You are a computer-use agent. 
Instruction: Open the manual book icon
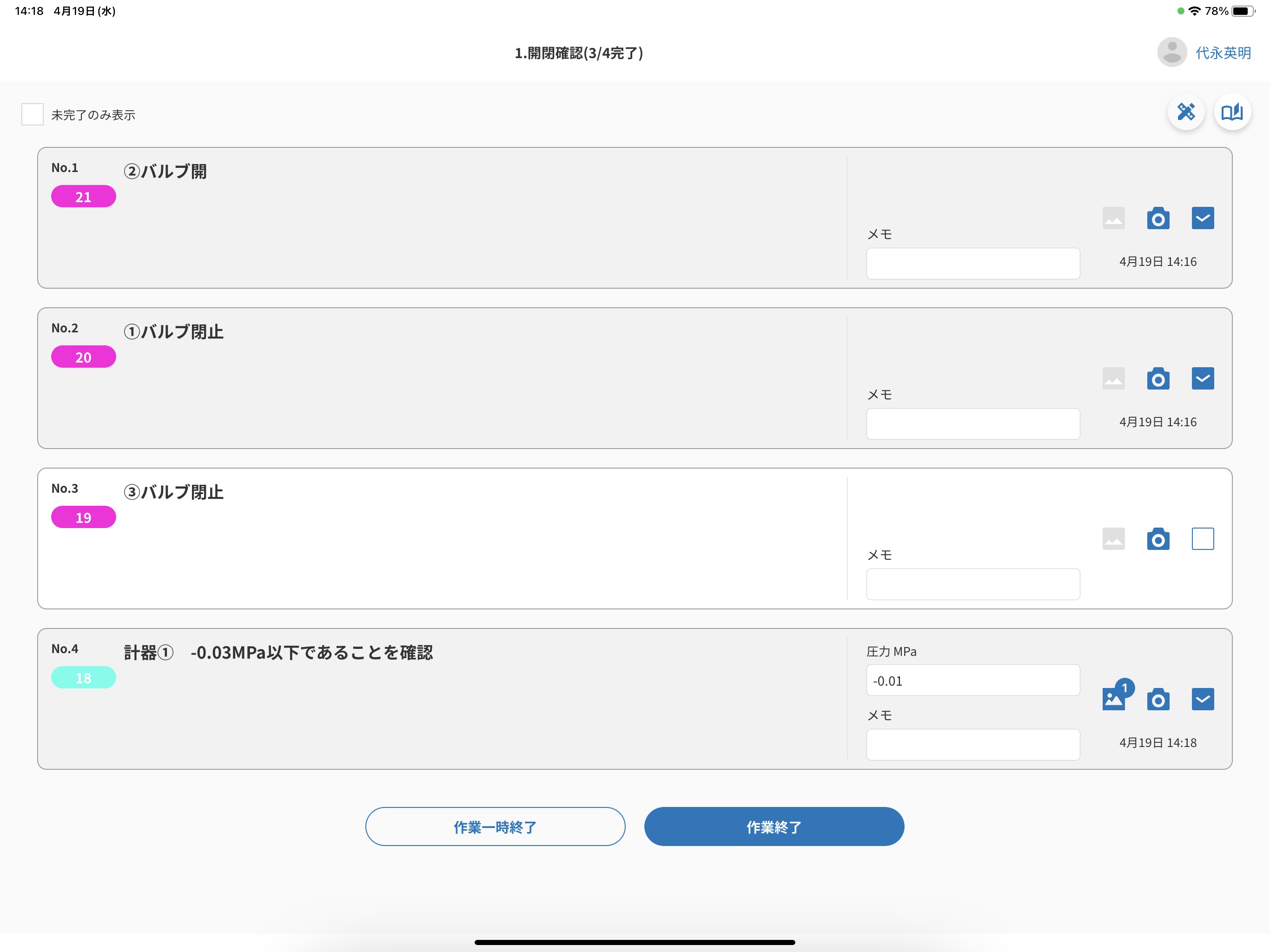(1232, 112)
